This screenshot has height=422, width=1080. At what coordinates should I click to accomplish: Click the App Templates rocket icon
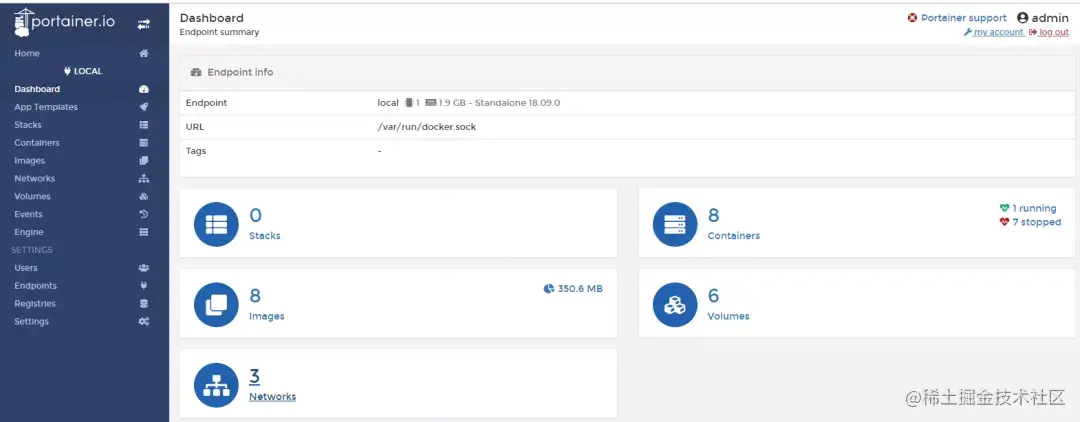click(144, 107)
